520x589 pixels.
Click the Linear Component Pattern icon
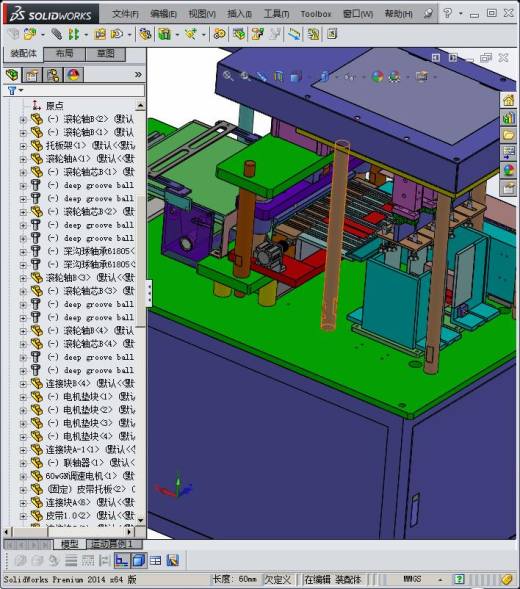pos(74,35)
